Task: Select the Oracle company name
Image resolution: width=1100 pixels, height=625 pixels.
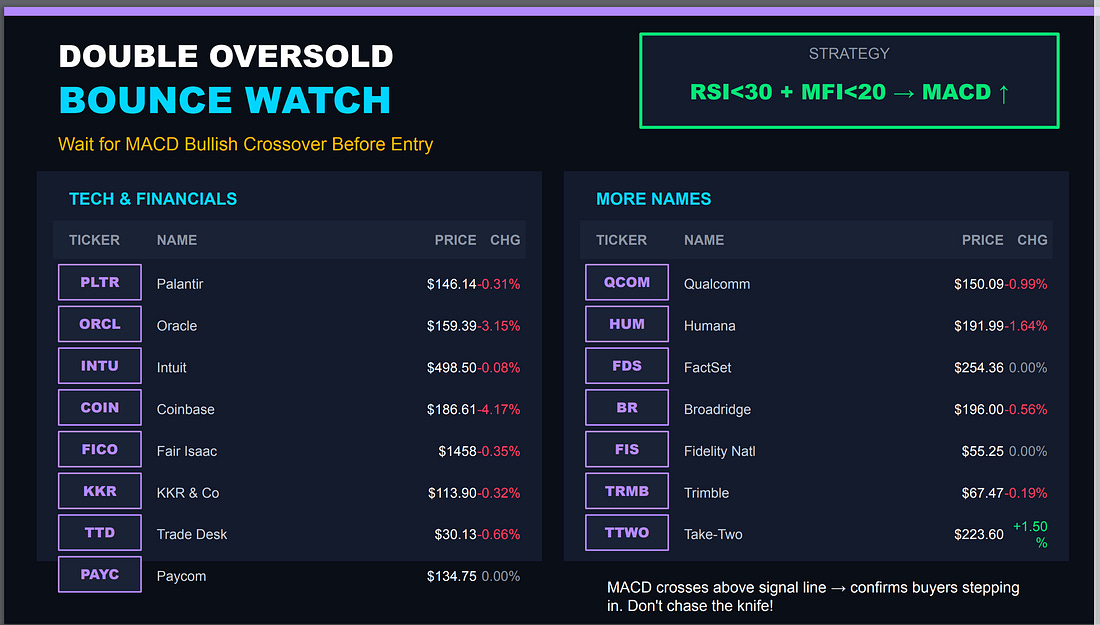Action: coord(177,325)
